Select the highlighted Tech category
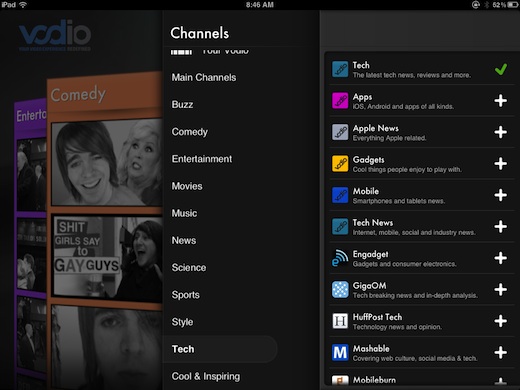Image resolution: width=520 pixels, height=390 pixels. (220, 349)
